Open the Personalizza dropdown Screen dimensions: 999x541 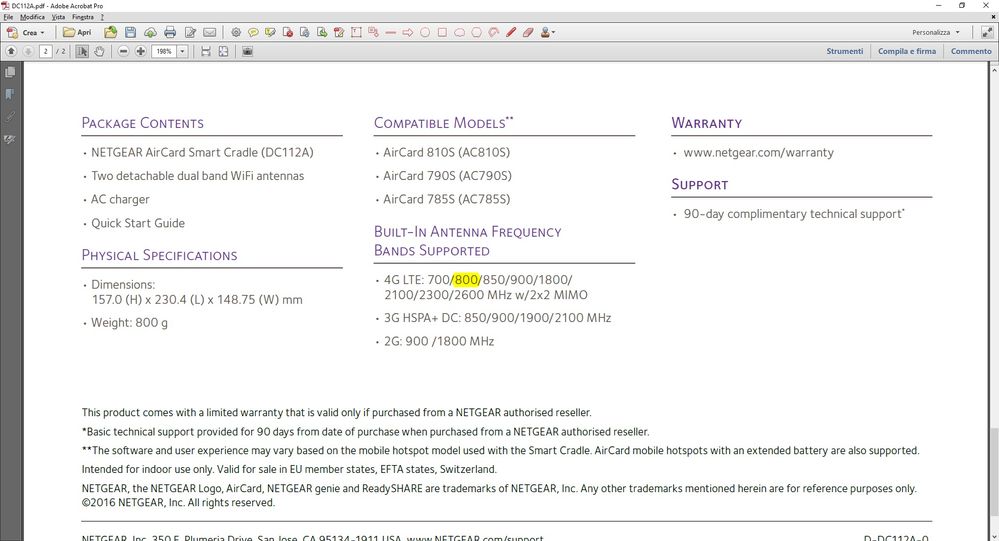coord(935,32)
